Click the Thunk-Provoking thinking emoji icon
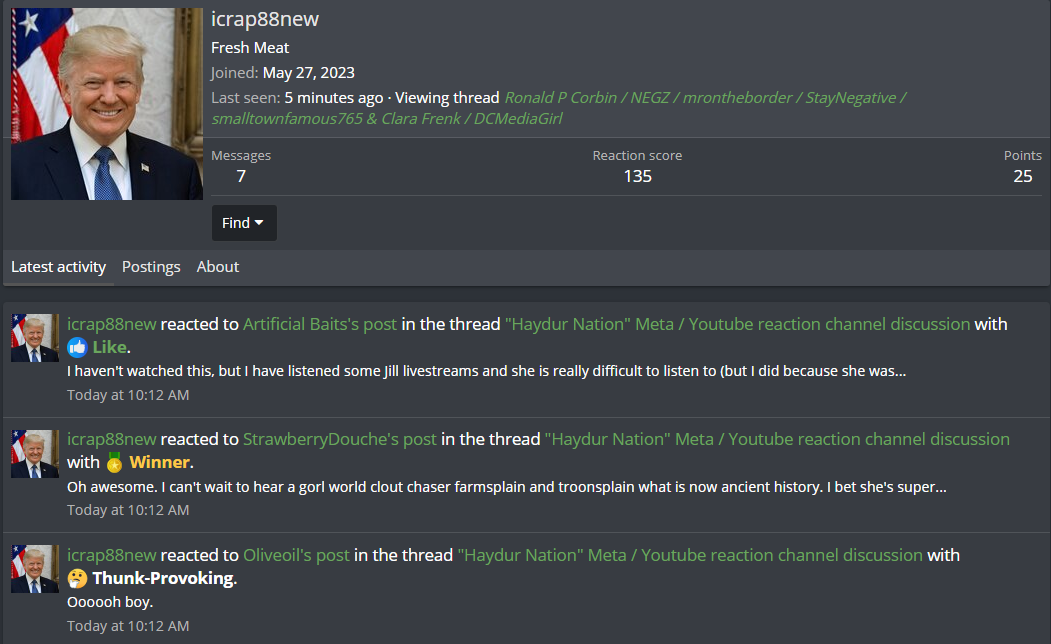 coord(78,578)
